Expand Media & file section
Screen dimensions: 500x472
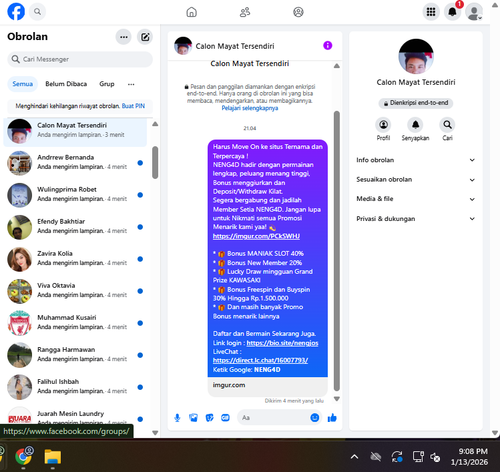click(x=415, y=199)
